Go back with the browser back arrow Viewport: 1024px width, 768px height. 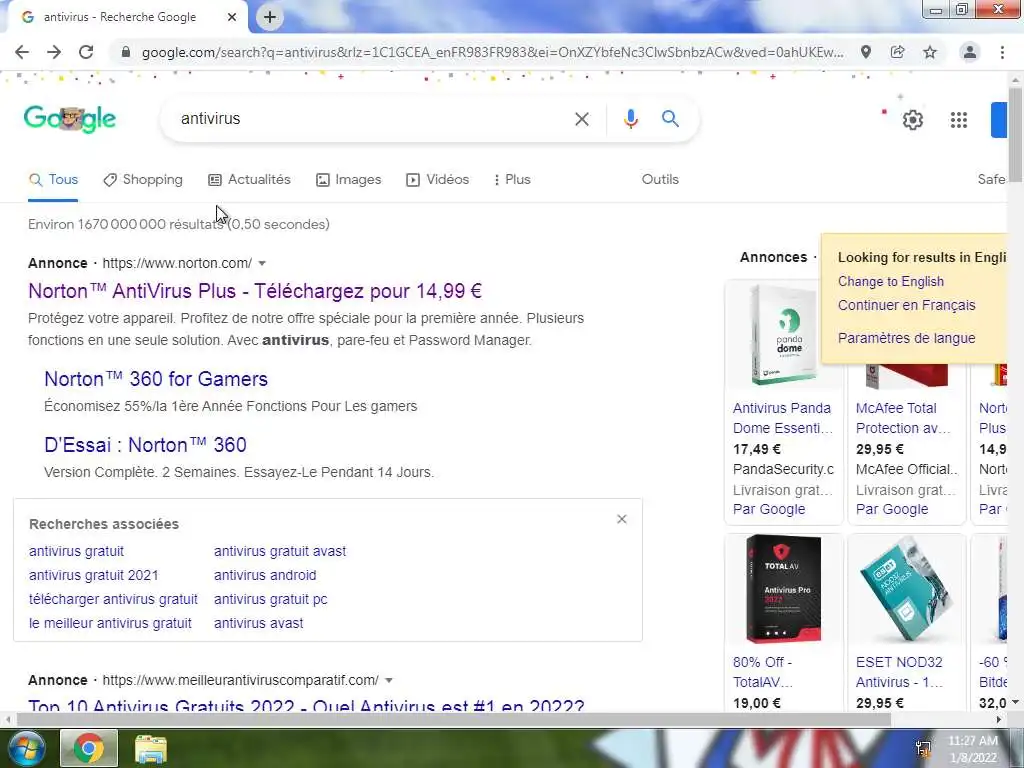(x=22, y=52)
